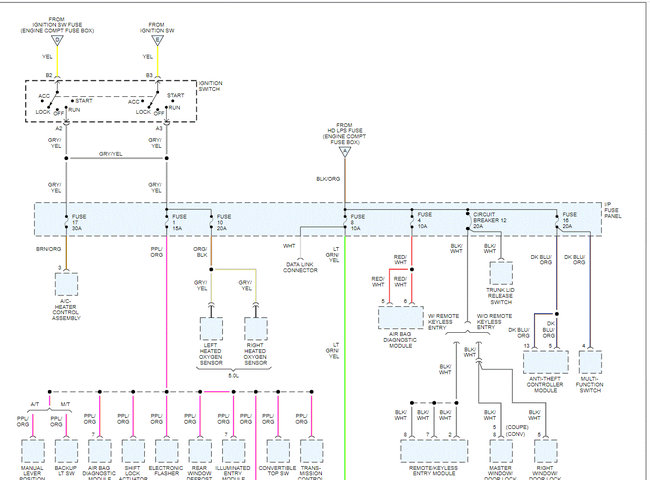Click the A2 terminal label
650x480 pixels.
[59, 128]
